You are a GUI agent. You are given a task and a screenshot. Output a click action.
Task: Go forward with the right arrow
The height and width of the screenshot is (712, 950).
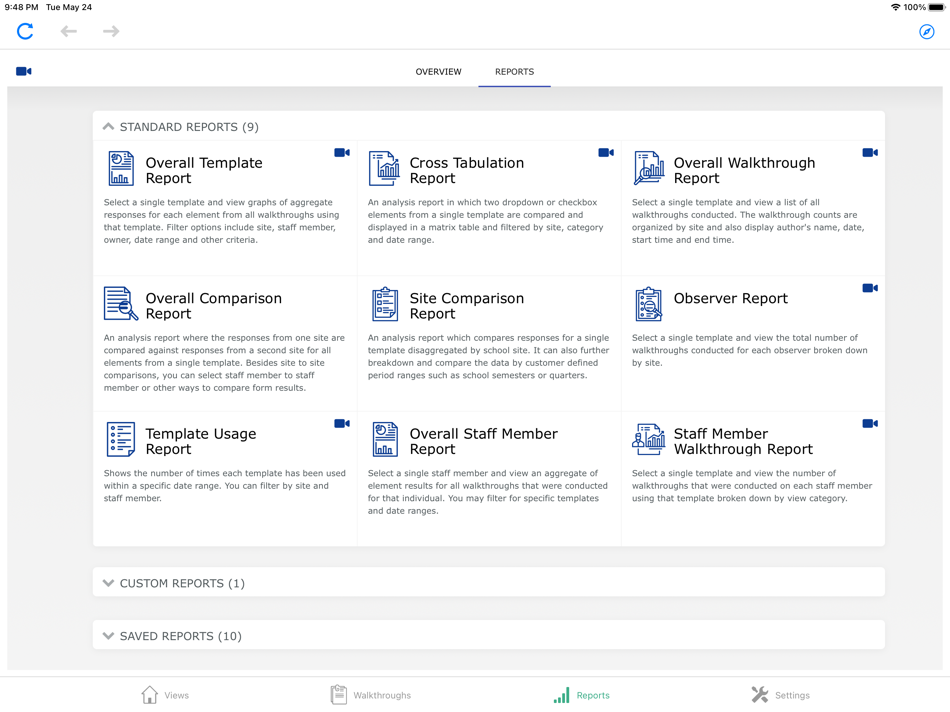tap(111, 31)
